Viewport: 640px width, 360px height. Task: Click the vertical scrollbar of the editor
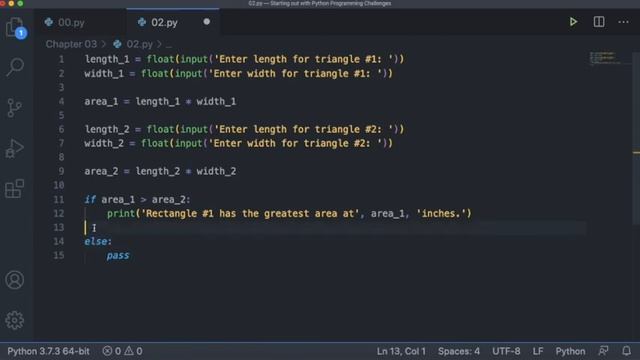click(636, 139)
